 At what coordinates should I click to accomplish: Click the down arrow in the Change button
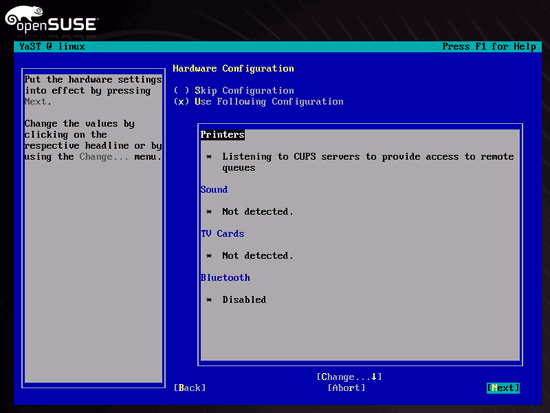coord(374,377)
